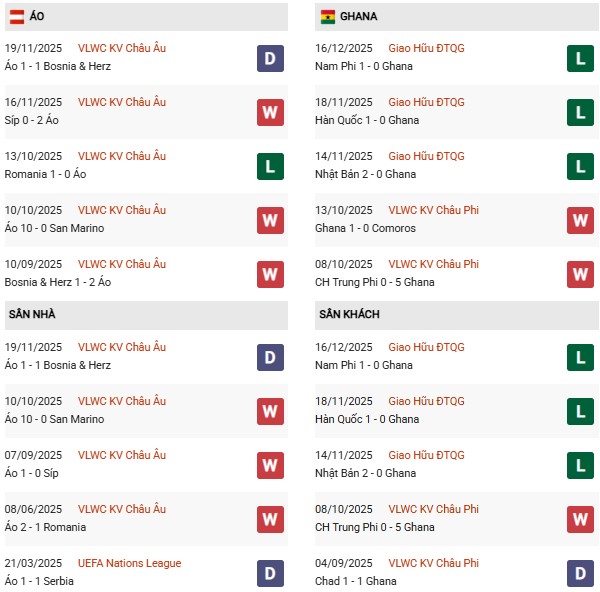600x592 pixels.
Task: Select the SÂN KHÁCH section header
Action: pos(349,315)
